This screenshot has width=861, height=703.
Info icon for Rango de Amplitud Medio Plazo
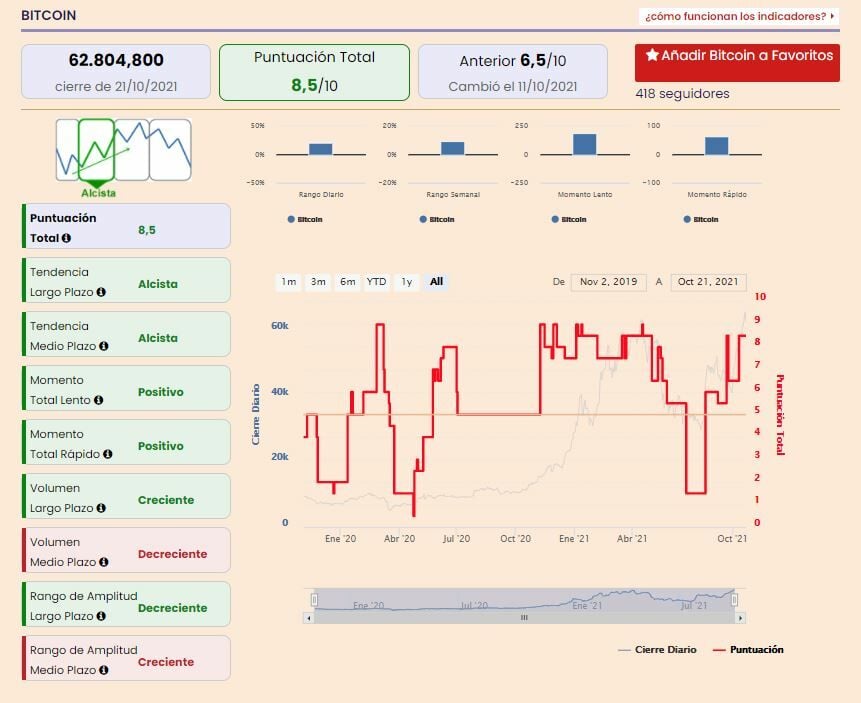104,670
